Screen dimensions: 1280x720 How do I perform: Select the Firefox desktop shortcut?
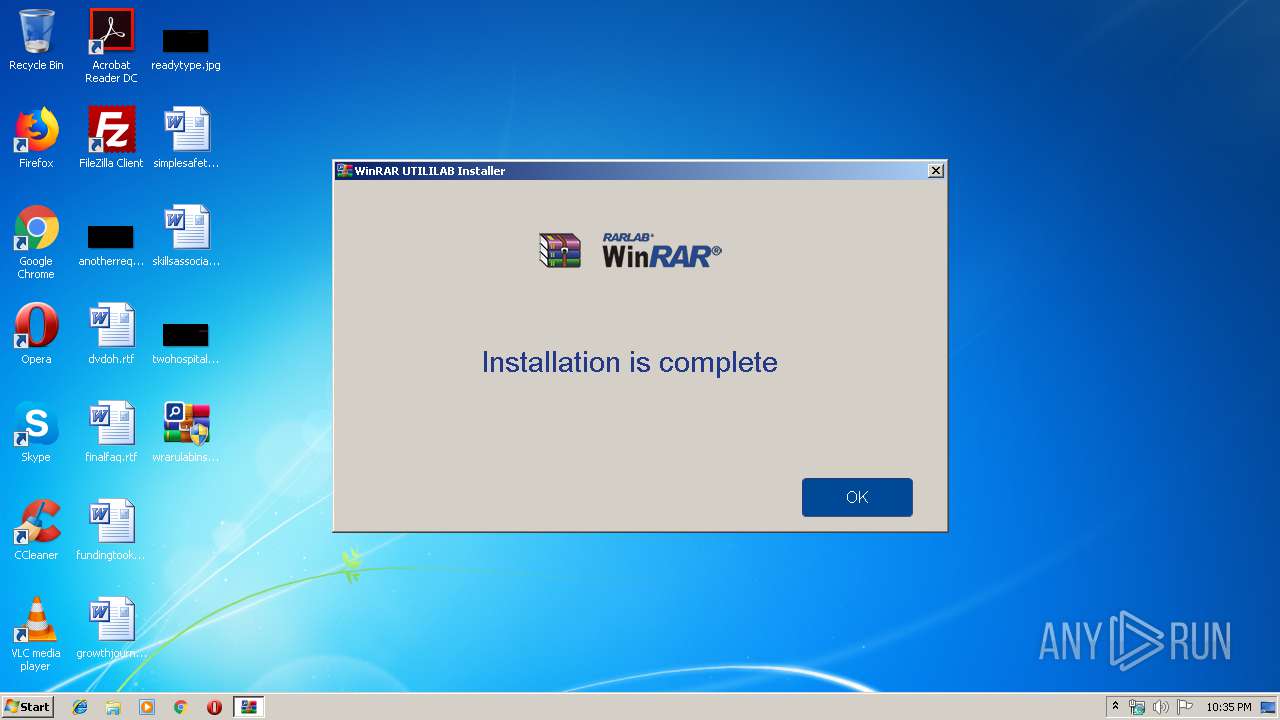(x=36, y=138)
